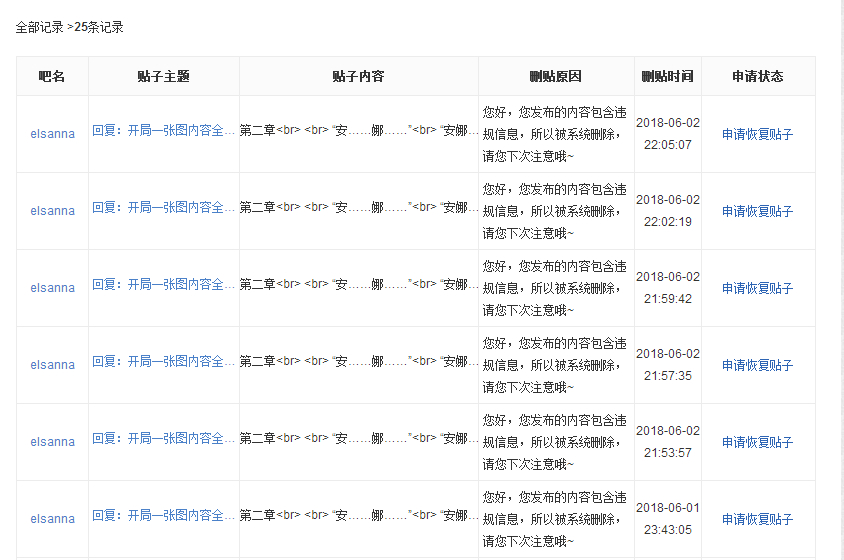Open elsanna link in the 21:59:42 row
Viewport: 844px width, 560px height.
click(x=52, y=288)
